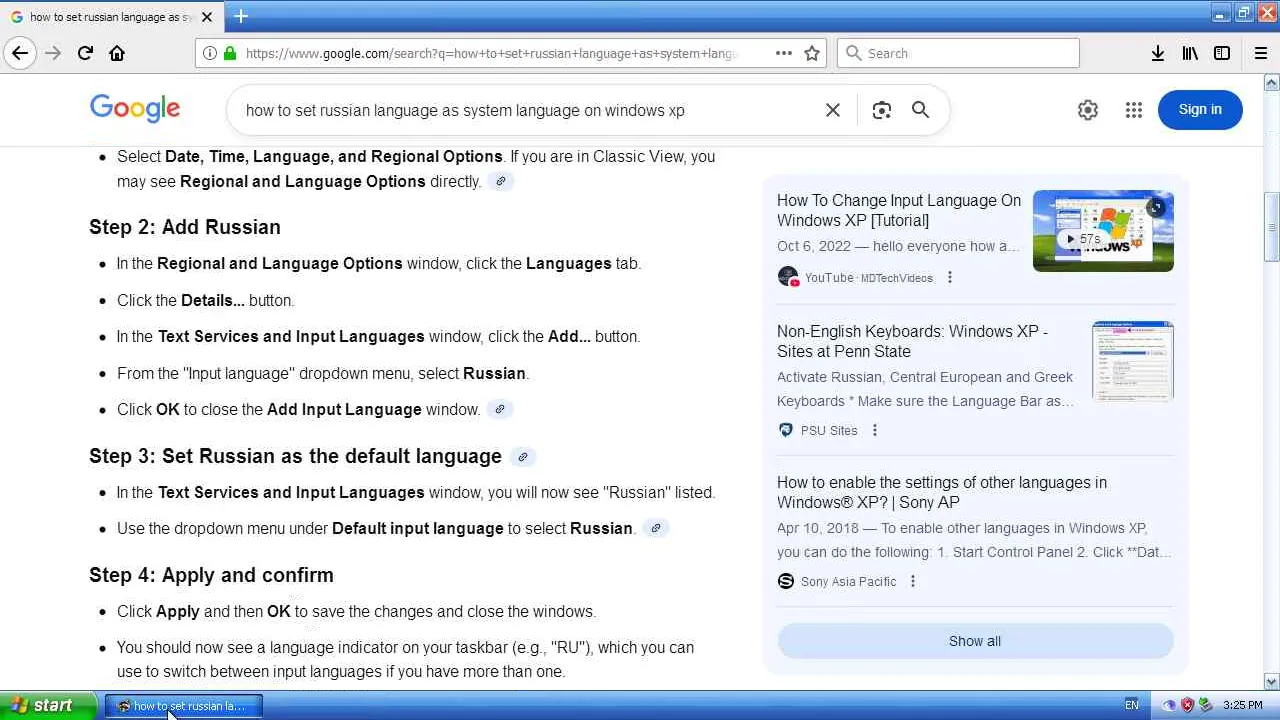Open the Firefox Library menu
The image size is (1280, 720).
(x=1190, y=53)
